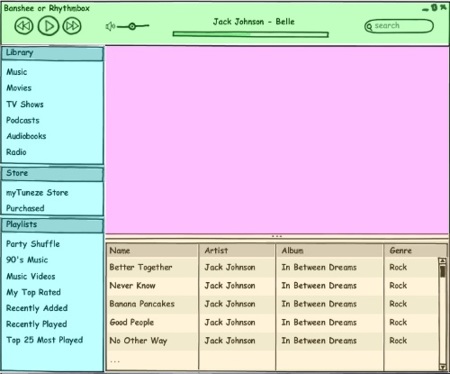Collapse the Library section header
The width and height of the screenshot is (450, 374).
tap(52, 53)
